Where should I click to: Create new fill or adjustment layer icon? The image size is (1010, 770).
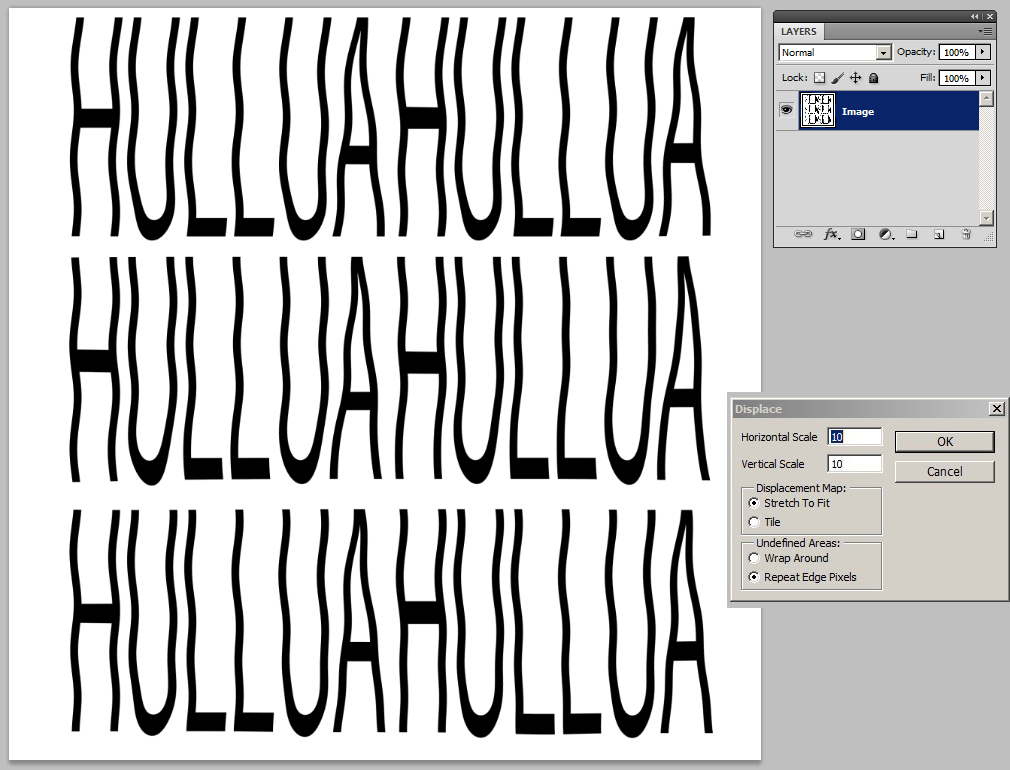point(886,235)
